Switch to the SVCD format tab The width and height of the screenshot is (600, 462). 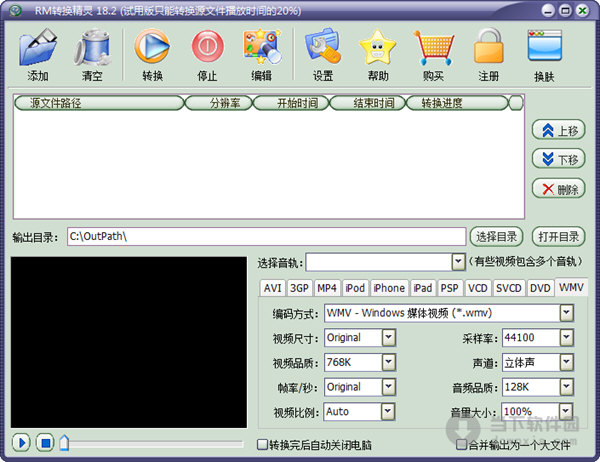pos(509,288)
